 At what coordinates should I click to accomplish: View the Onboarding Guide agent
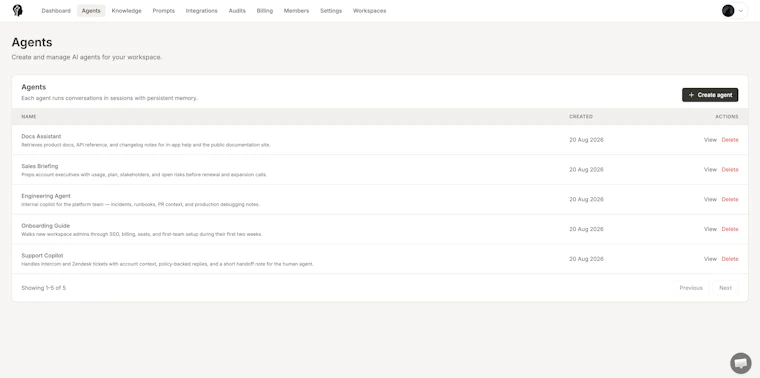pos(710,229)
